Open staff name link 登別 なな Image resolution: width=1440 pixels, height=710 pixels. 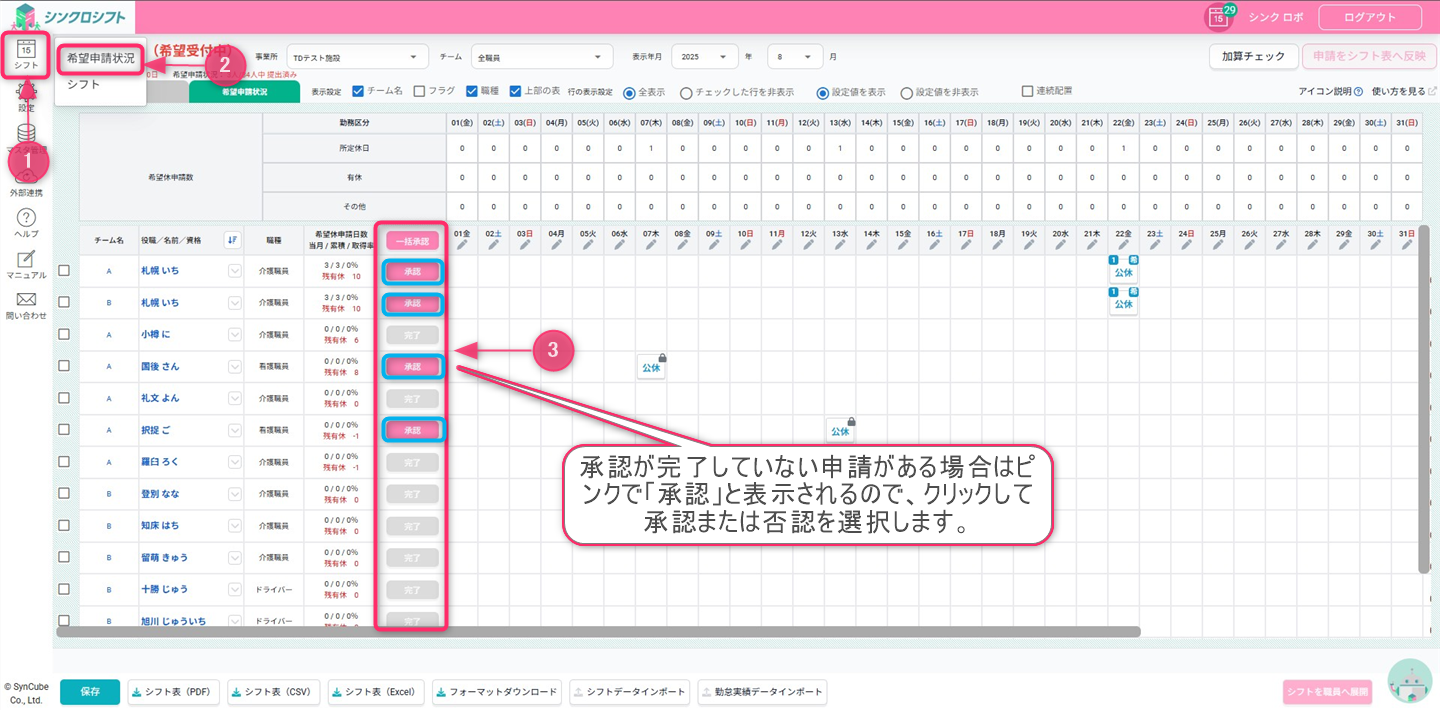click(x=160, y=494)
